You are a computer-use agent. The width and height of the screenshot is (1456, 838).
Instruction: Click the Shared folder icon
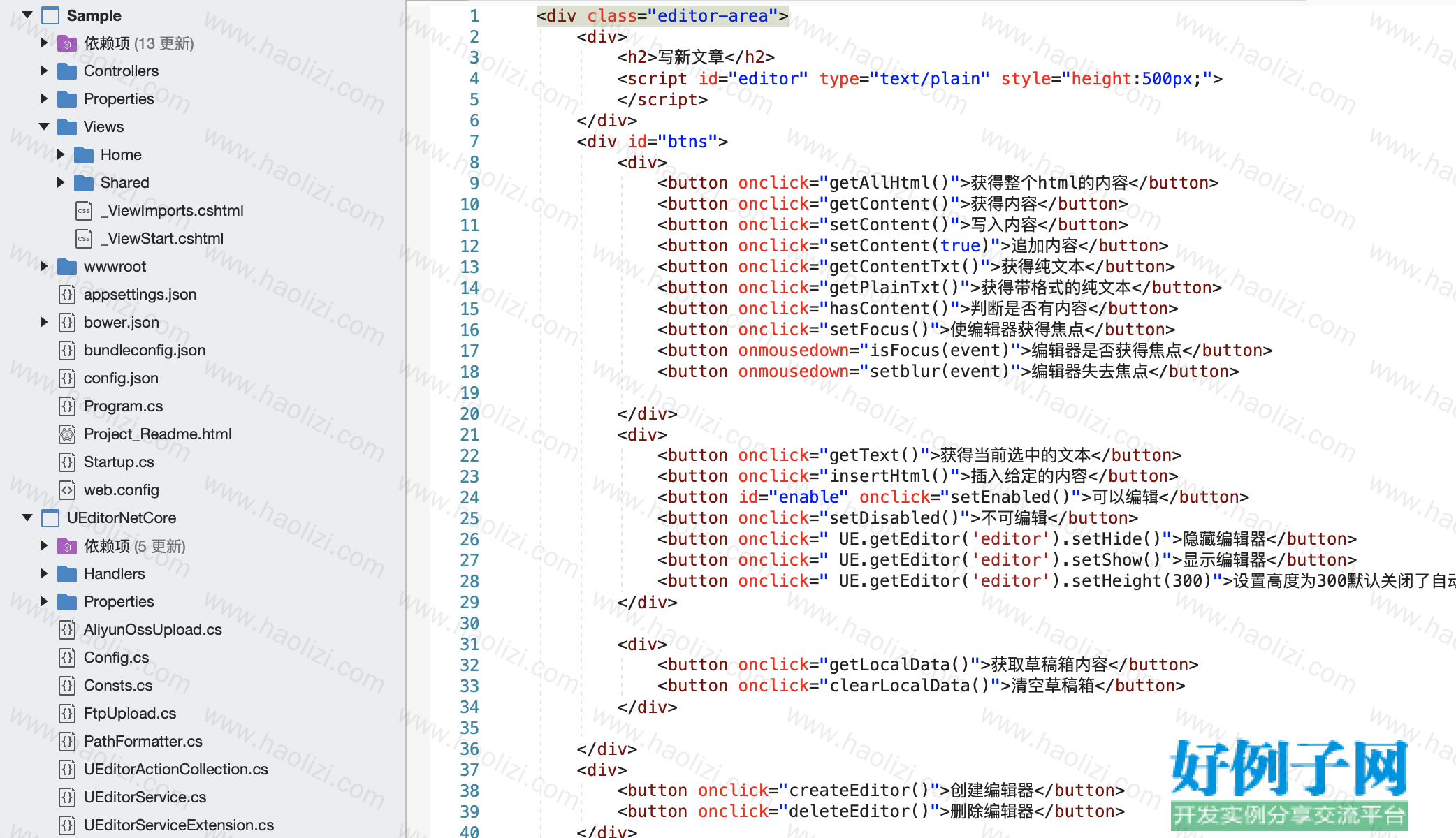pyautogui.click(x=84, y=183)
